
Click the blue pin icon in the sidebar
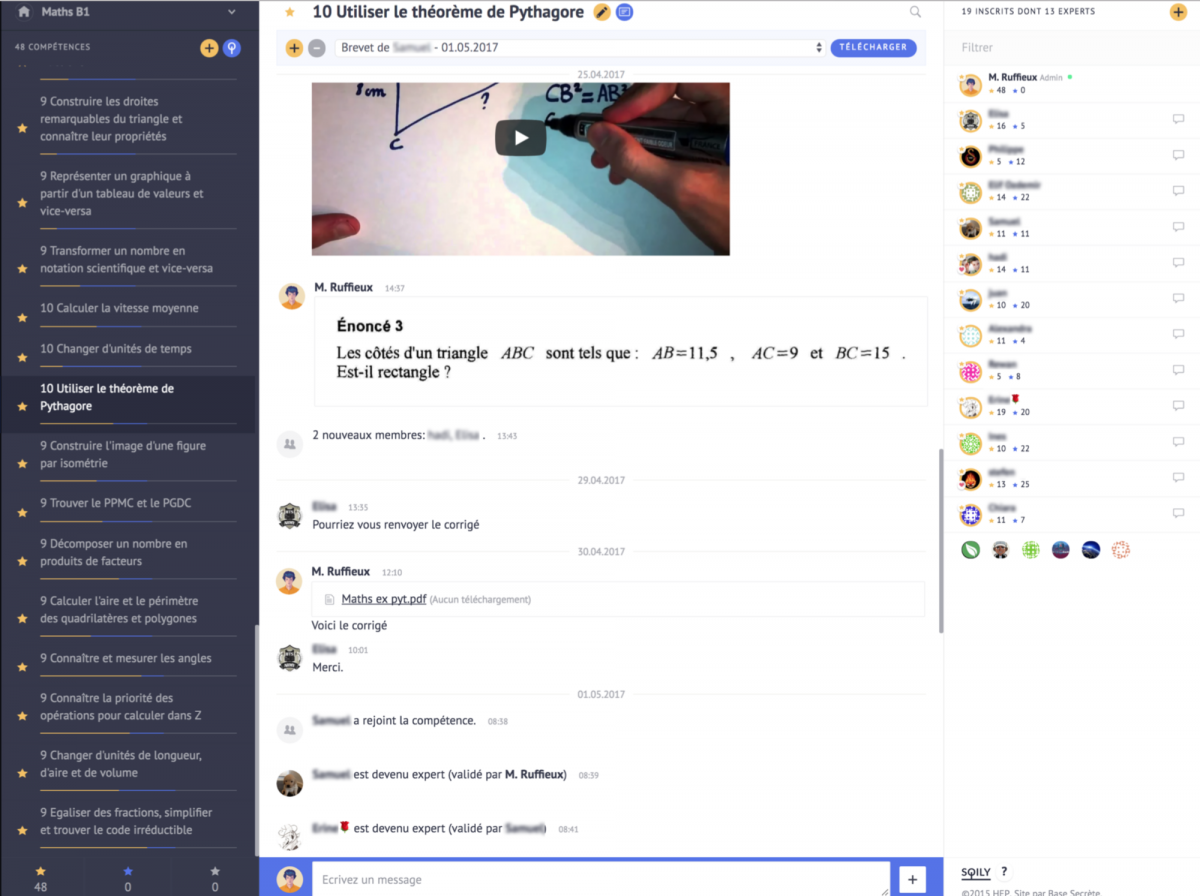(x=231, y=48)
